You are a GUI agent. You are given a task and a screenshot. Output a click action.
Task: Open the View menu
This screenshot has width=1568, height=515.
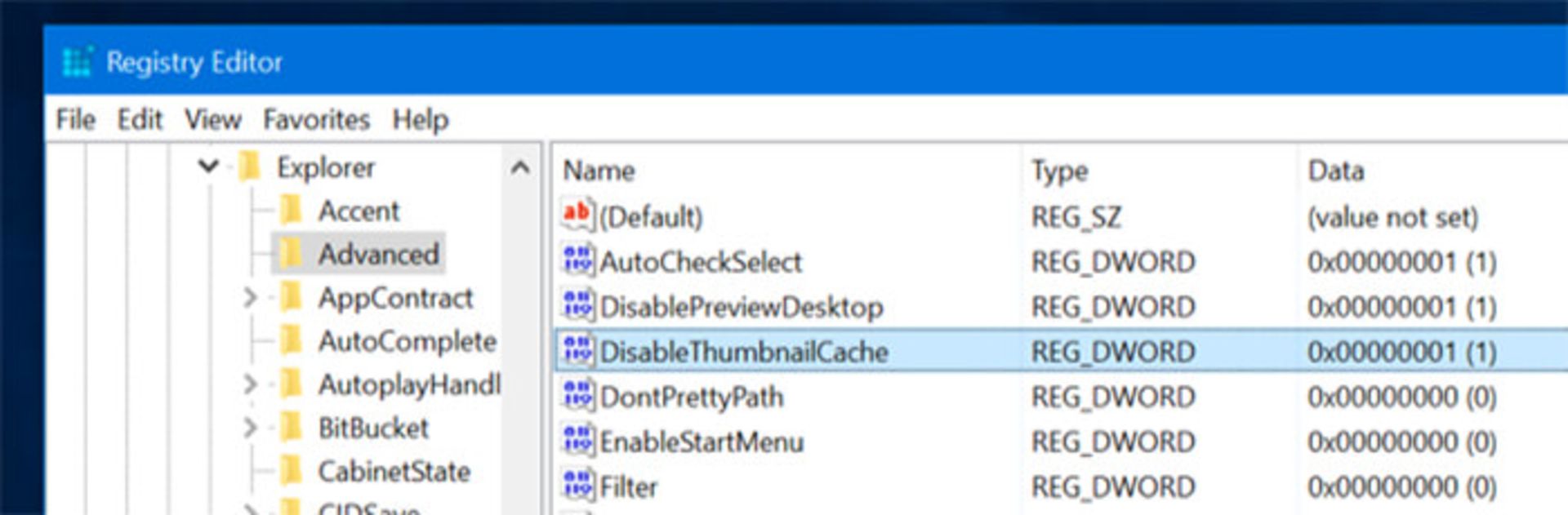[212, 120]
